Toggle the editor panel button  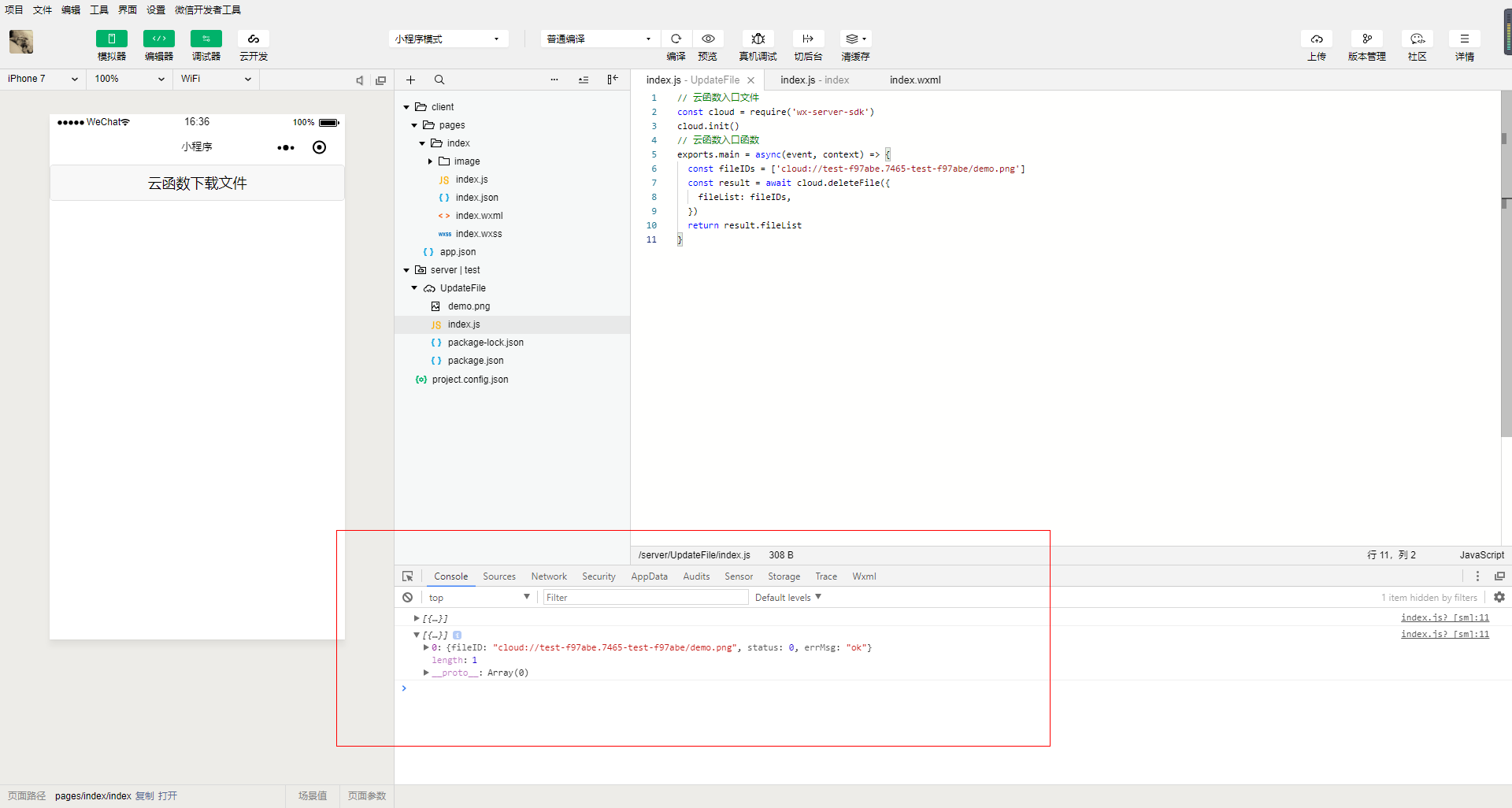pyautogui.click(x=158, y=39)
